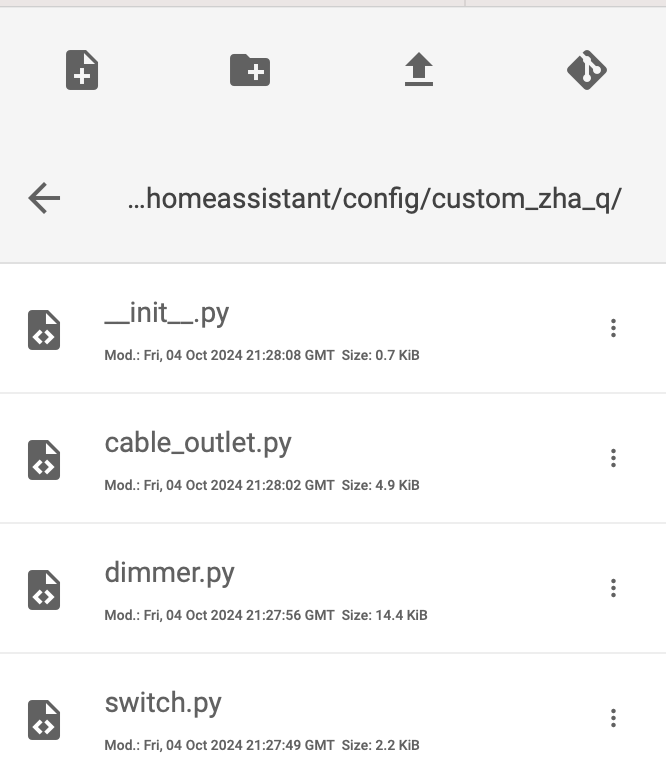Go back with the left arrow
666x782 pixels.
point(44,198)
